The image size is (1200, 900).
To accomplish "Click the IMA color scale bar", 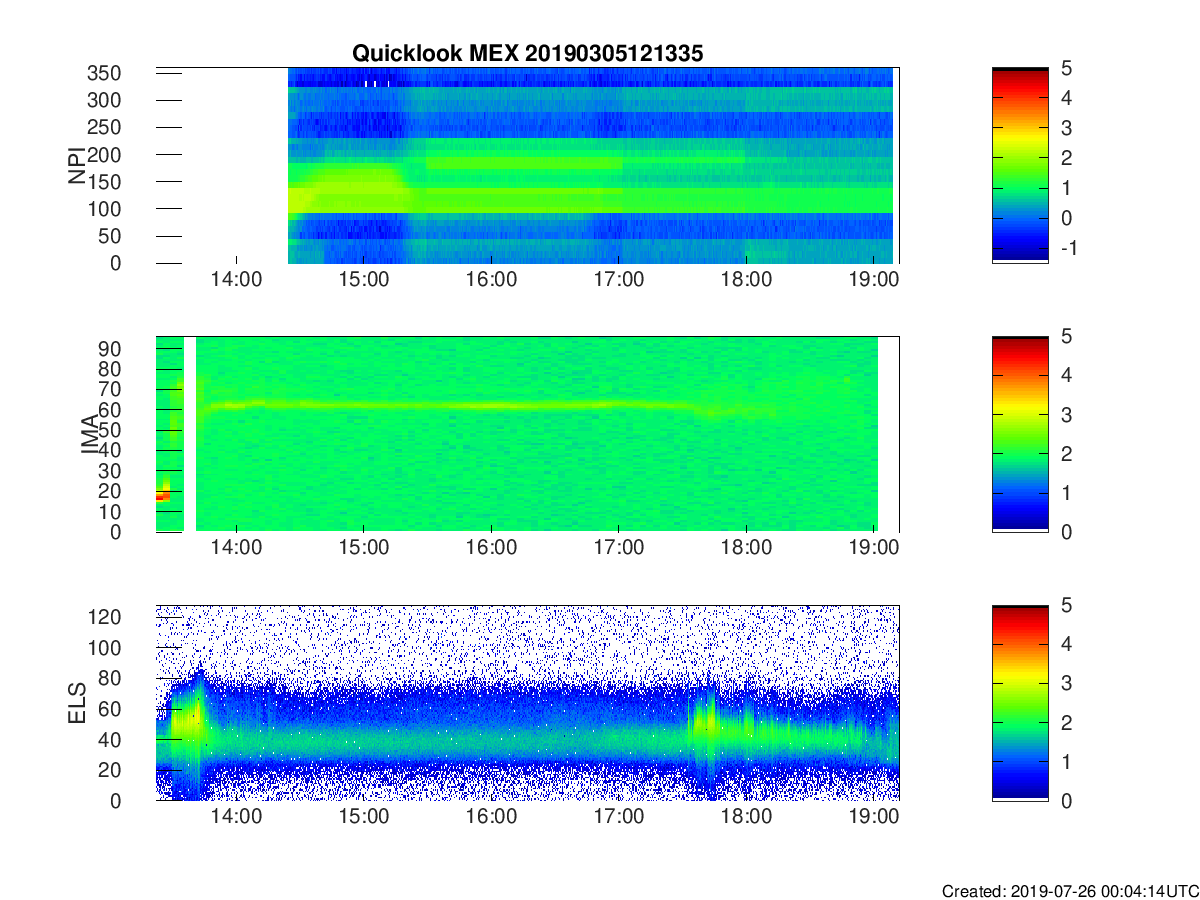I will coord(1020,434).
